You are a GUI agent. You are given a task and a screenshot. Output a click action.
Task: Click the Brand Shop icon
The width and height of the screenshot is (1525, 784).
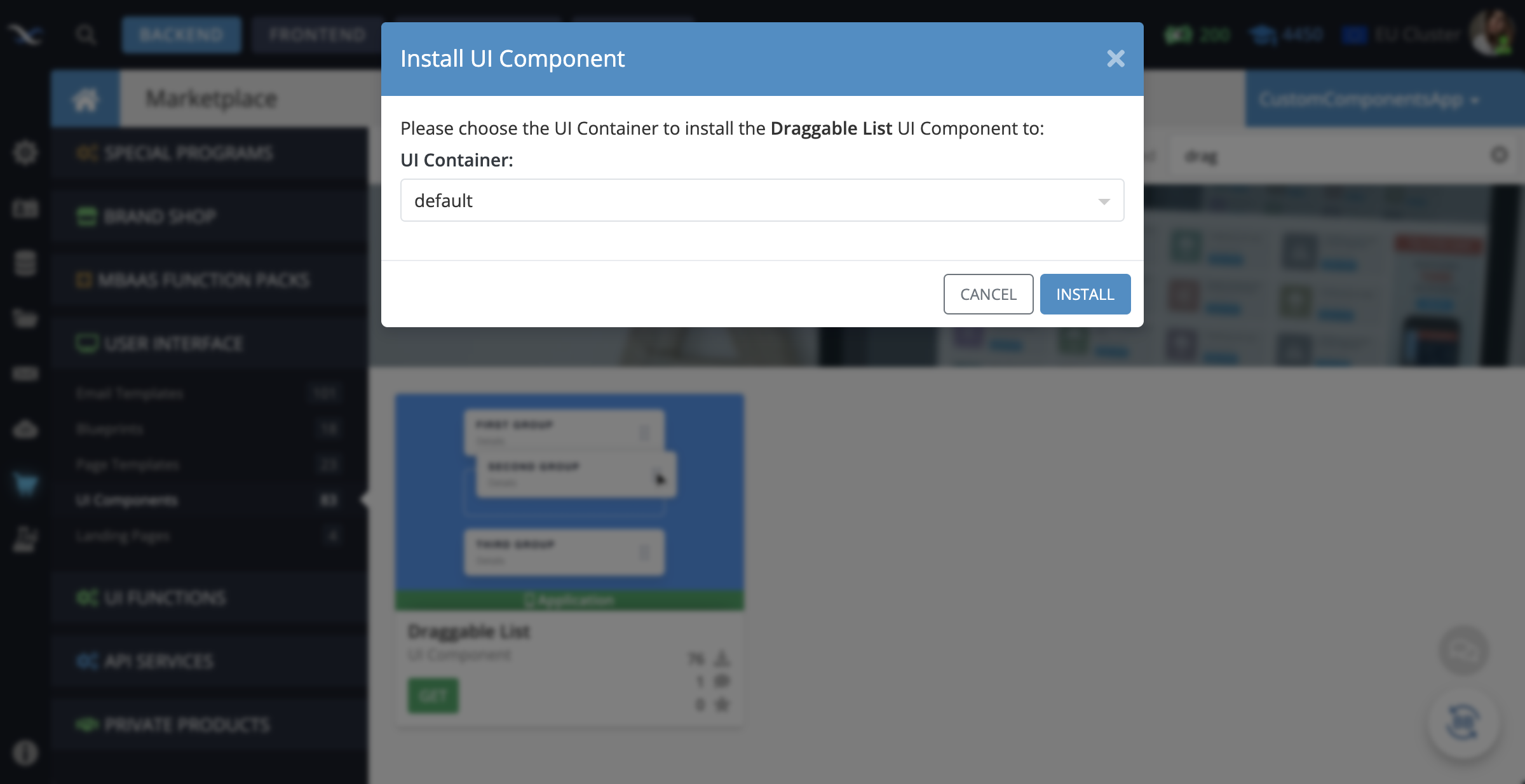(x=86, y=215)
